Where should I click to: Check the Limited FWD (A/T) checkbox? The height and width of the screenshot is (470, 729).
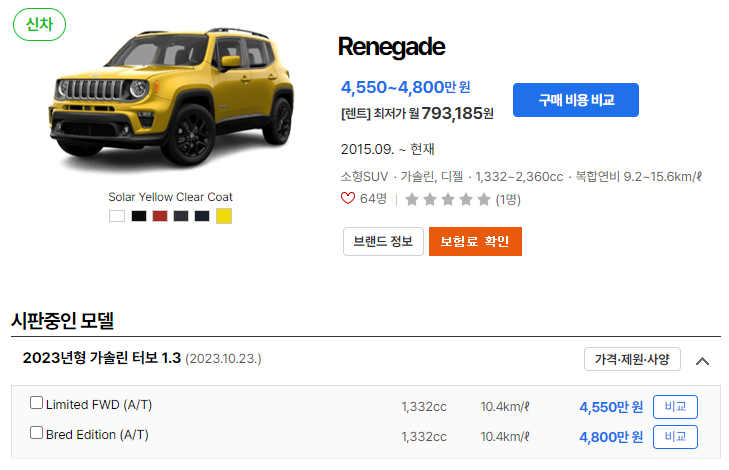[x=36, y=403]
